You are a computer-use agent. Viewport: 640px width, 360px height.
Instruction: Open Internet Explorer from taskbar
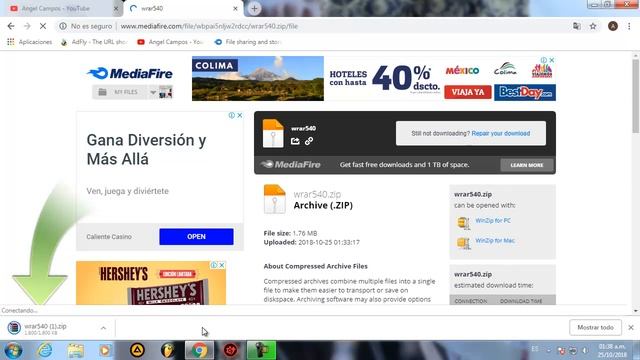tap(45, 351)
